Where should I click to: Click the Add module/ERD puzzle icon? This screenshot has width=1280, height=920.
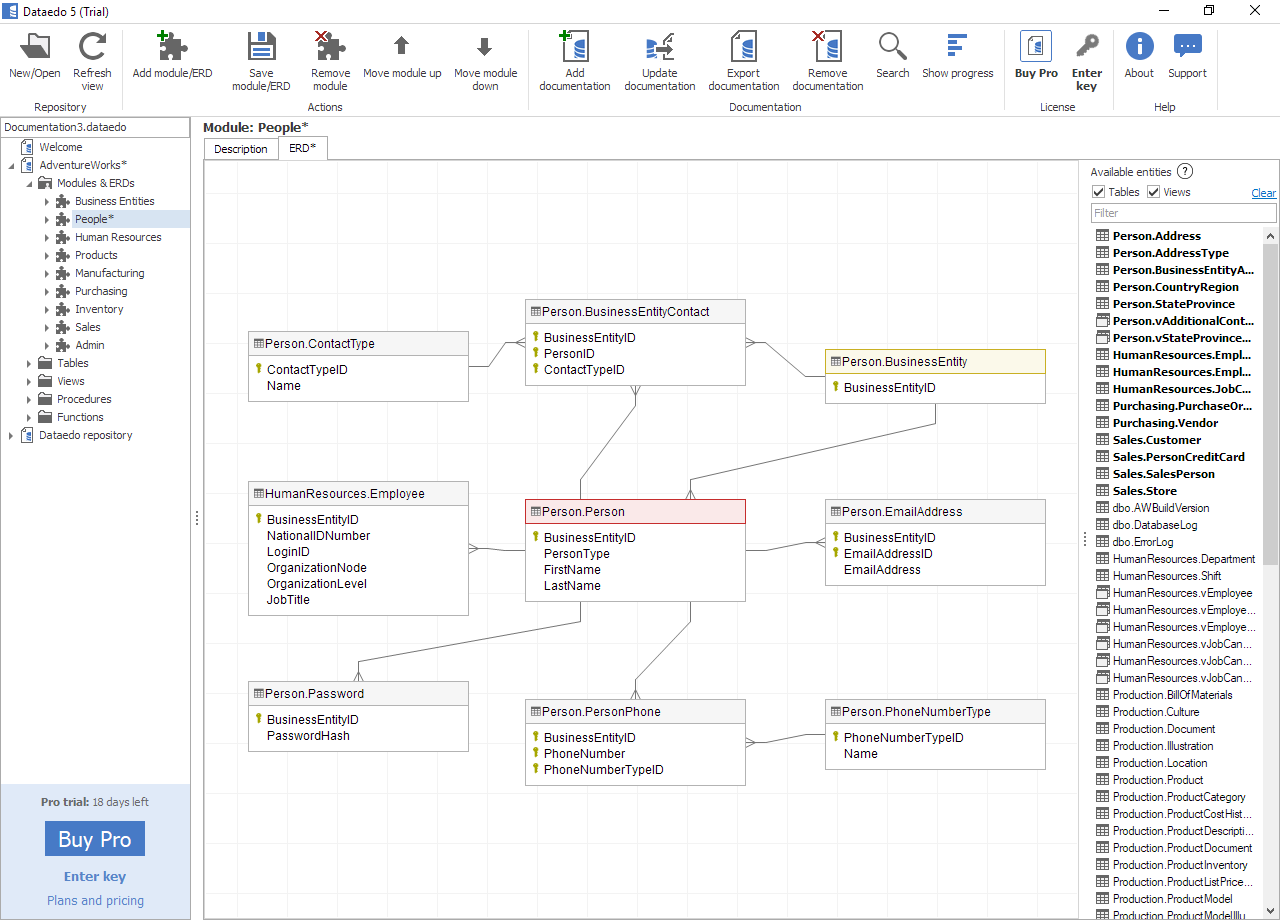pos(172,46)
